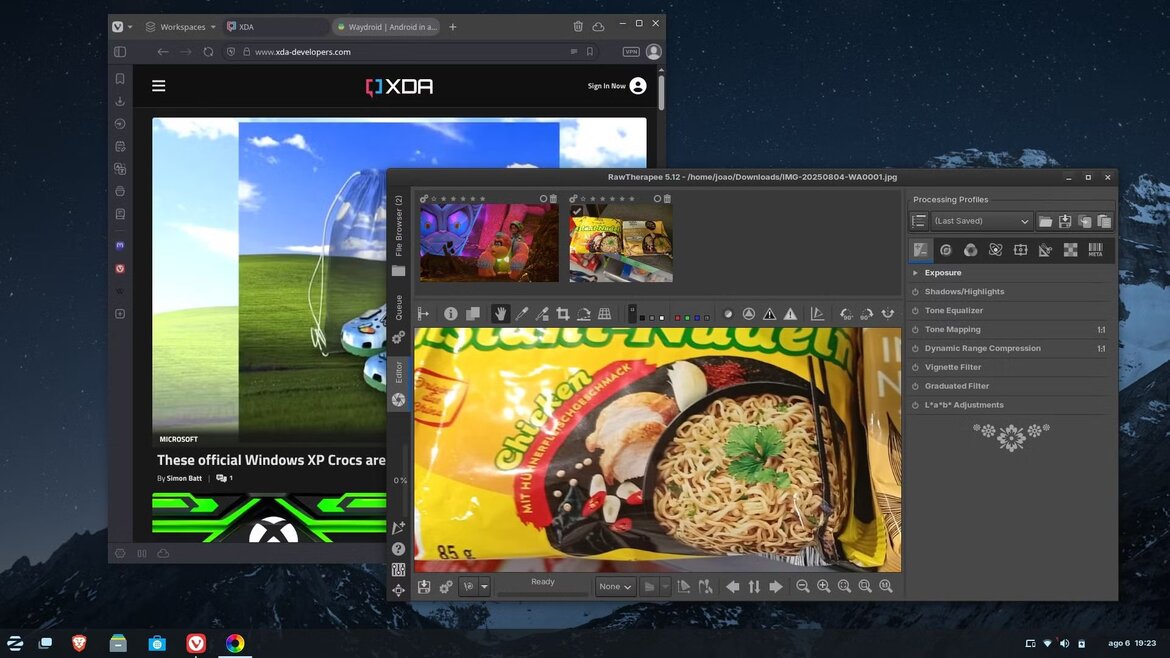Image resolution: width=1170 pixels, height=658 pixels.
Task: Activate the Crop tool
Action: pos(561,314)
